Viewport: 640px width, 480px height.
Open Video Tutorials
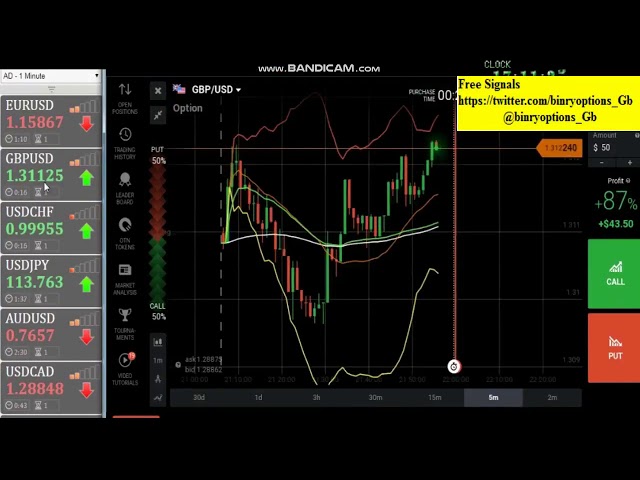point(125,367)
